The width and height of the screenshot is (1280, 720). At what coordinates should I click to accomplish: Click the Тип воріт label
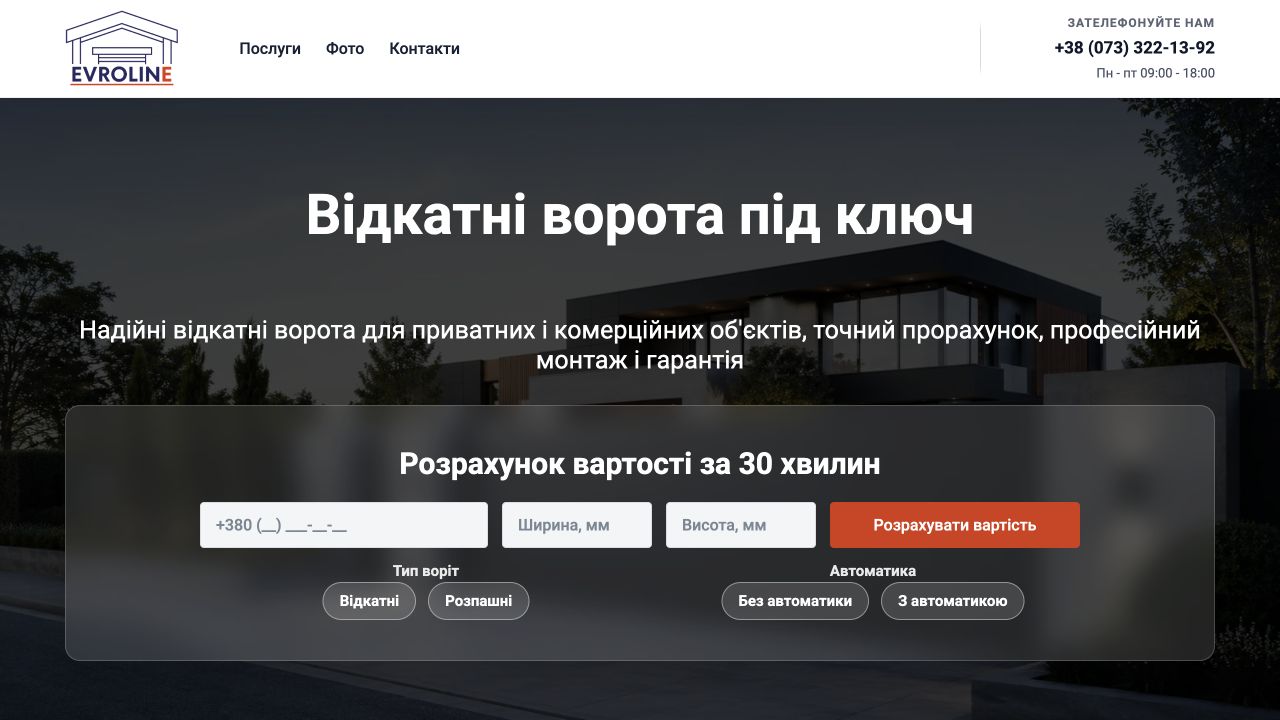coord(426,571)
